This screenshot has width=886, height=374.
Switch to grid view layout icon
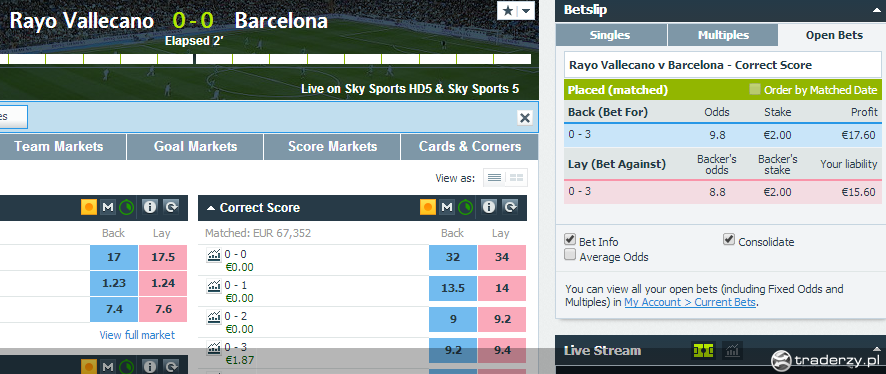[x=516, y=177]
